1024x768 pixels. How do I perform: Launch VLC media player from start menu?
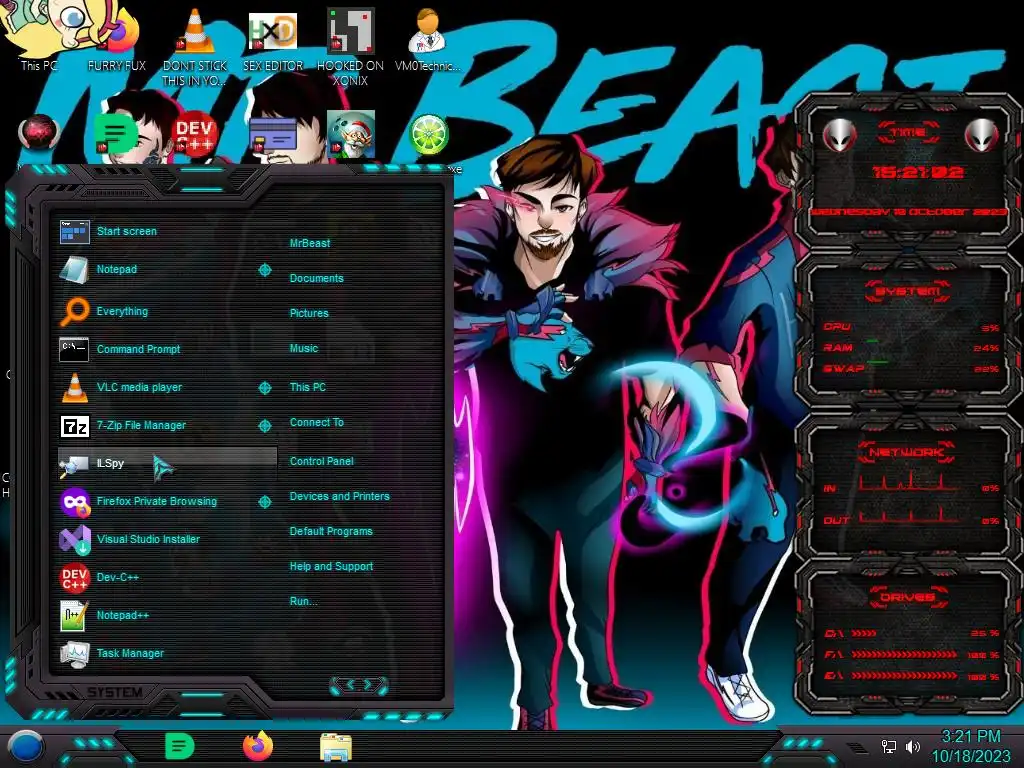click(167, 387)
